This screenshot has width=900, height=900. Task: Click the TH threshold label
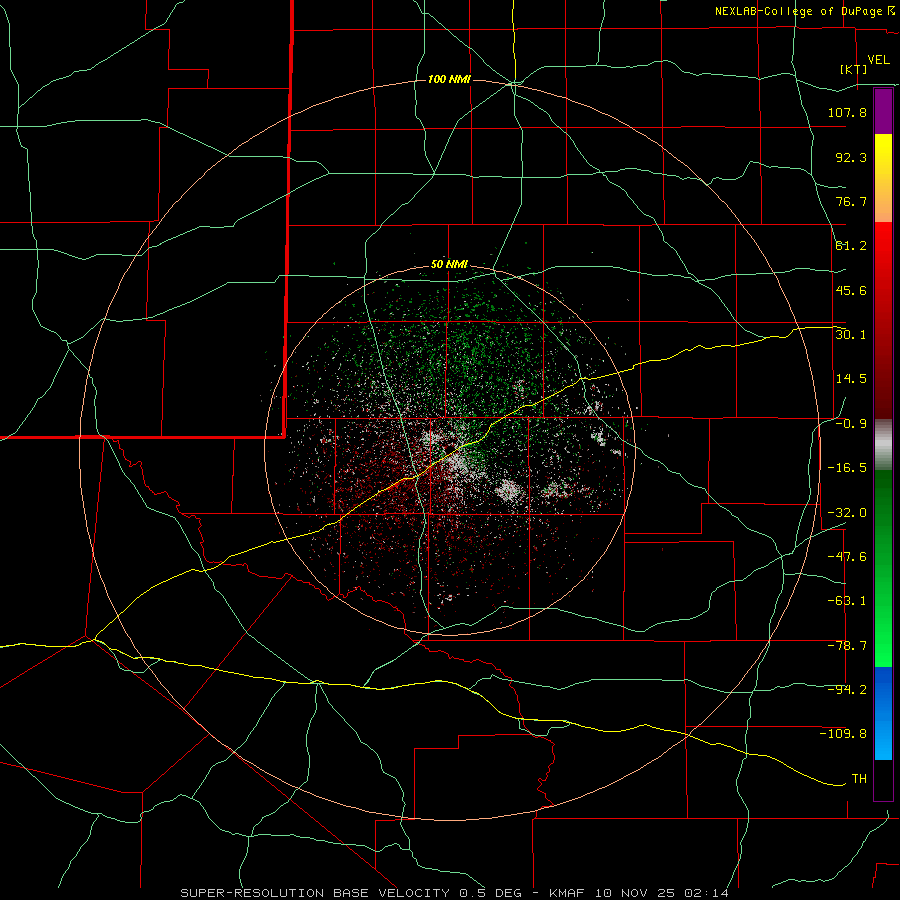point(859,779)
